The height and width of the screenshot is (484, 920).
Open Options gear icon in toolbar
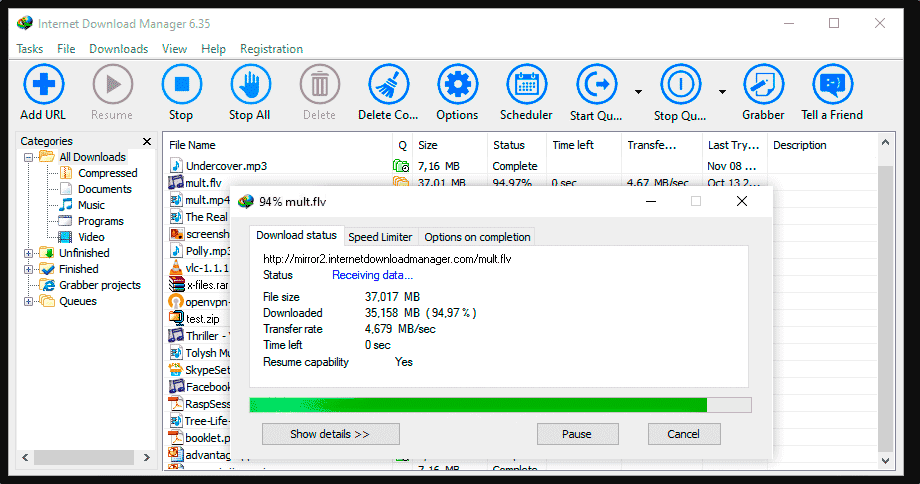457,85
